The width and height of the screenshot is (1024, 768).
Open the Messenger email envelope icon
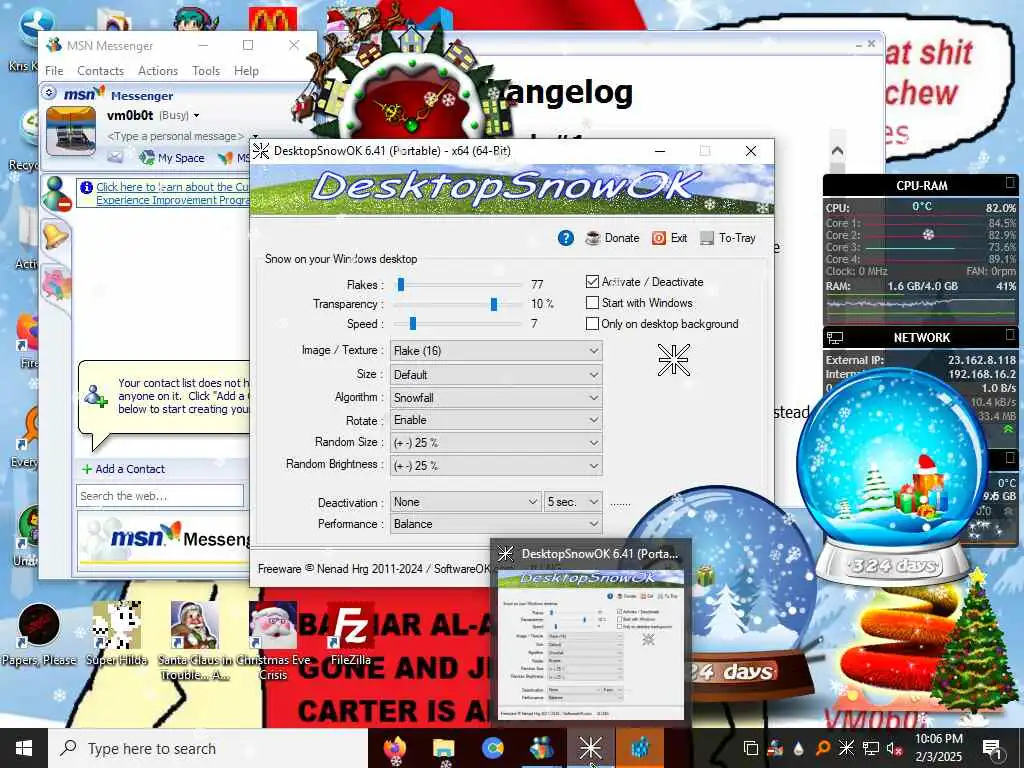(x=115, y=157)
